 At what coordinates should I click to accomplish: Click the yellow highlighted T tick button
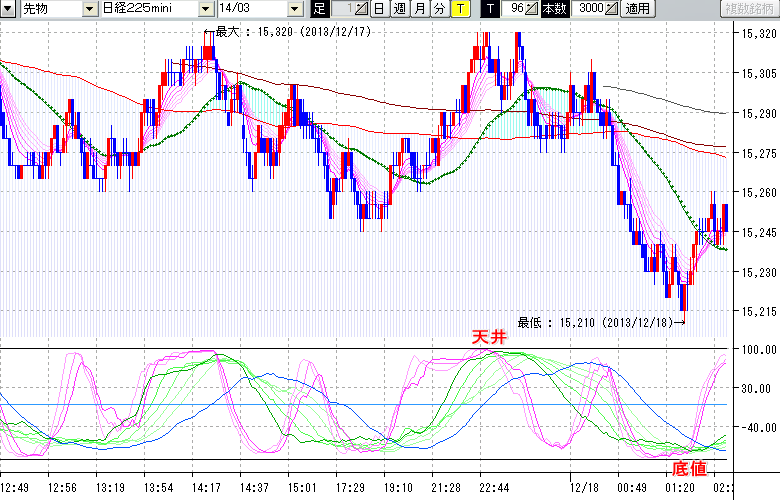[x=460, y=9]
